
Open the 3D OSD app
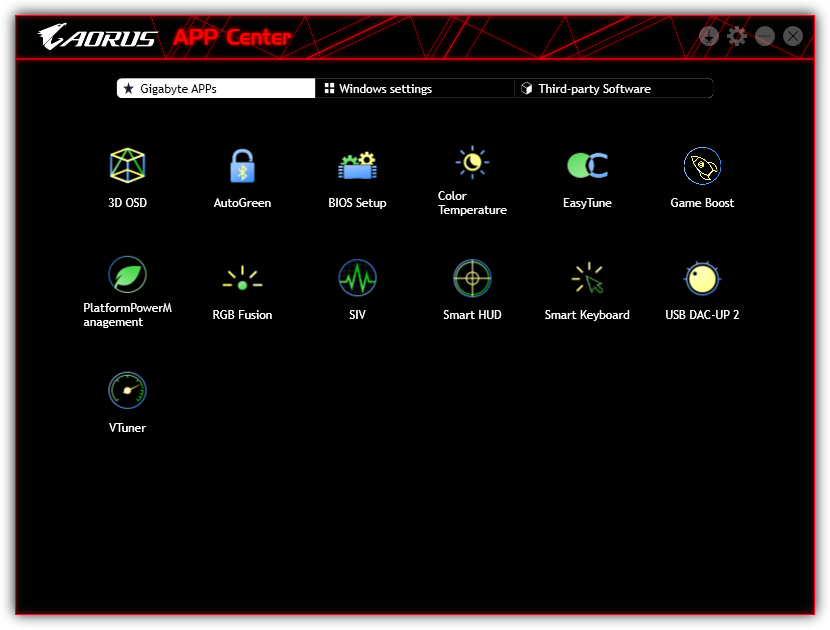[127, 166]
